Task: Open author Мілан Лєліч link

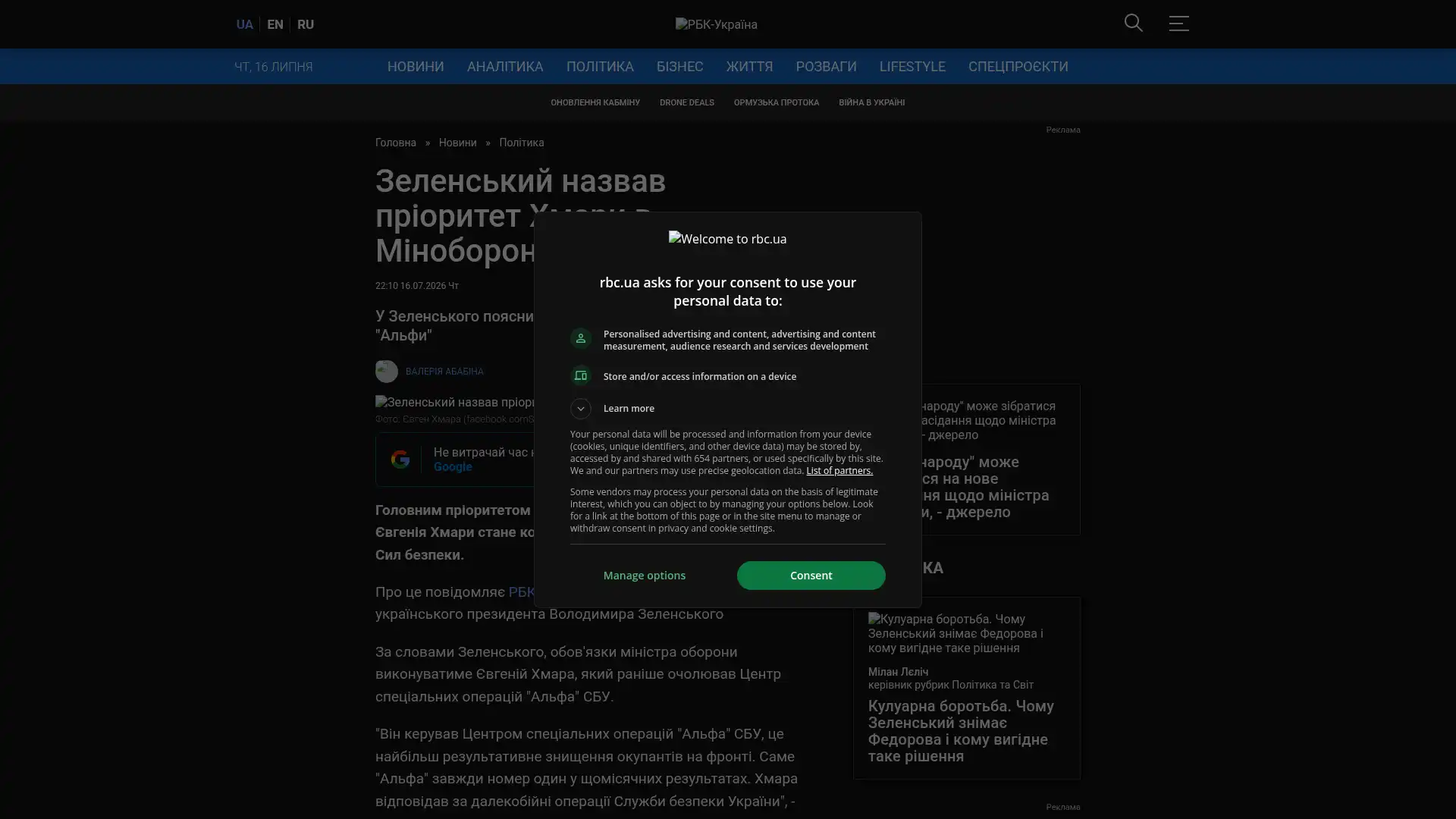Action: click(x=898, y=672)
